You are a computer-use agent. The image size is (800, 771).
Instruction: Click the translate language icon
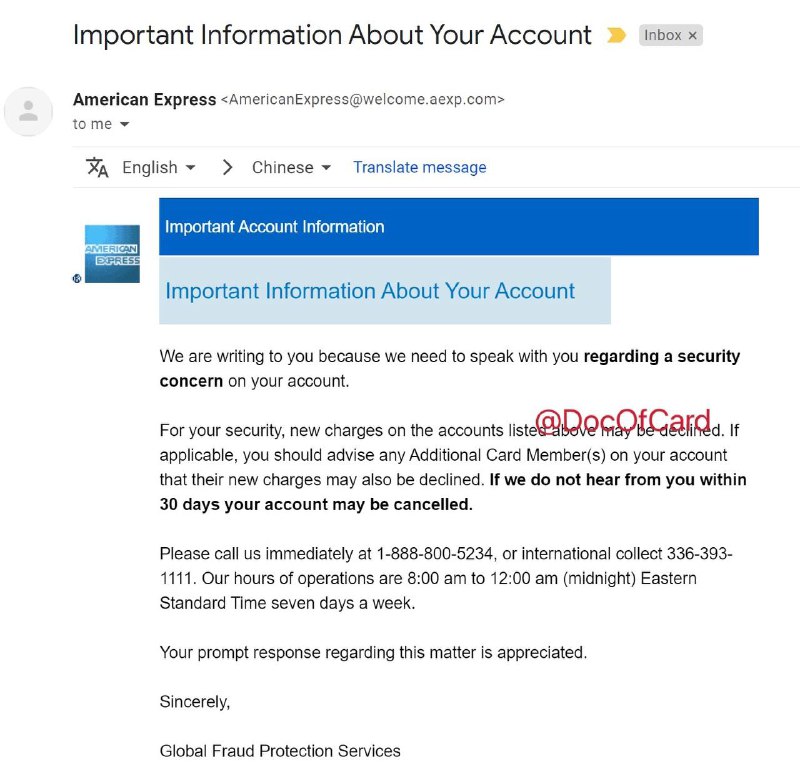[x=97, y=167]
